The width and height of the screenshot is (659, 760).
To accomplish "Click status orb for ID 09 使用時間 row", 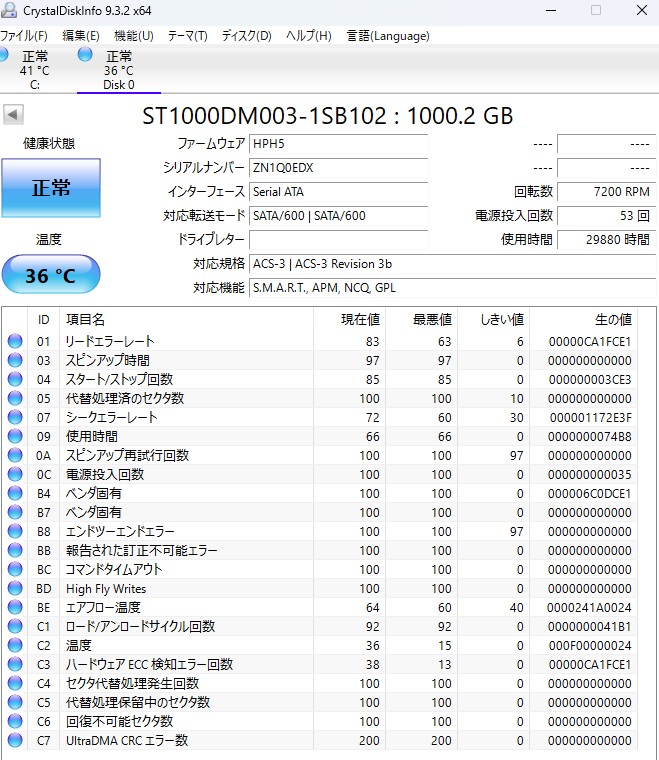I will (15, 436).
